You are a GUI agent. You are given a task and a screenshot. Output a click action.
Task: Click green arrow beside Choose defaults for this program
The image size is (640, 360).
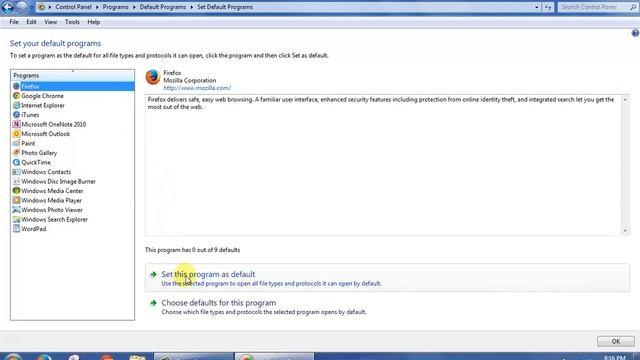pyautogui.click(x=153, y=303)
